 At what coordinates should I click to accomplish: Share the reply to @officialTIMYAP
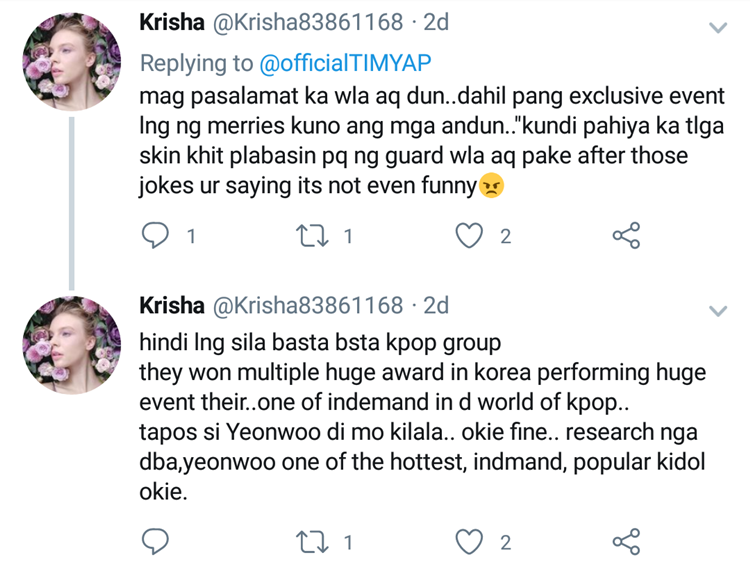(x=625, y=236)
